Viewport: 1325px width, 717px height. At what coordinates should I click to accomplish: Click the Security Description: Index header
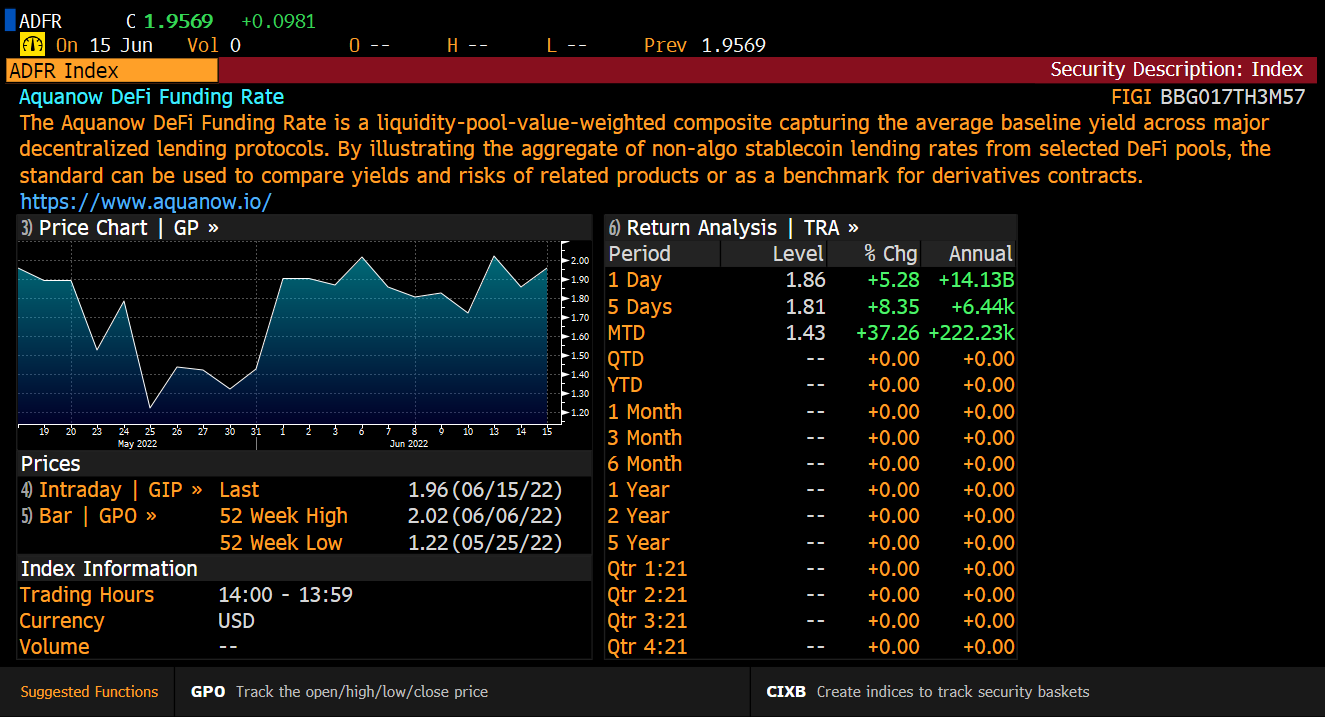click(1177, 70)
